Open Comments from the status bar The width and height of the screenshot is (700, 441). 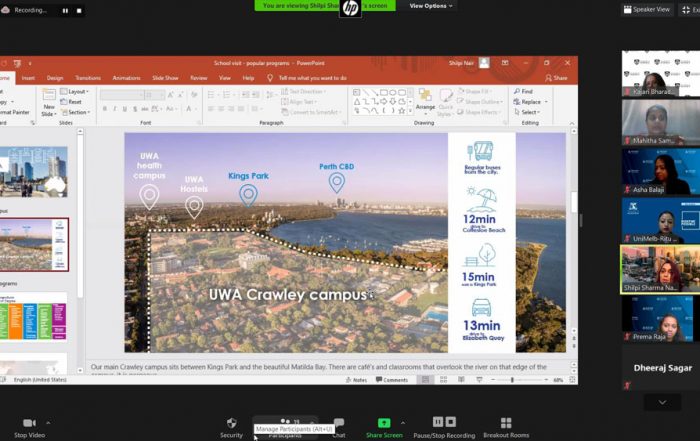pyautogui.click(x=392, y=380)
